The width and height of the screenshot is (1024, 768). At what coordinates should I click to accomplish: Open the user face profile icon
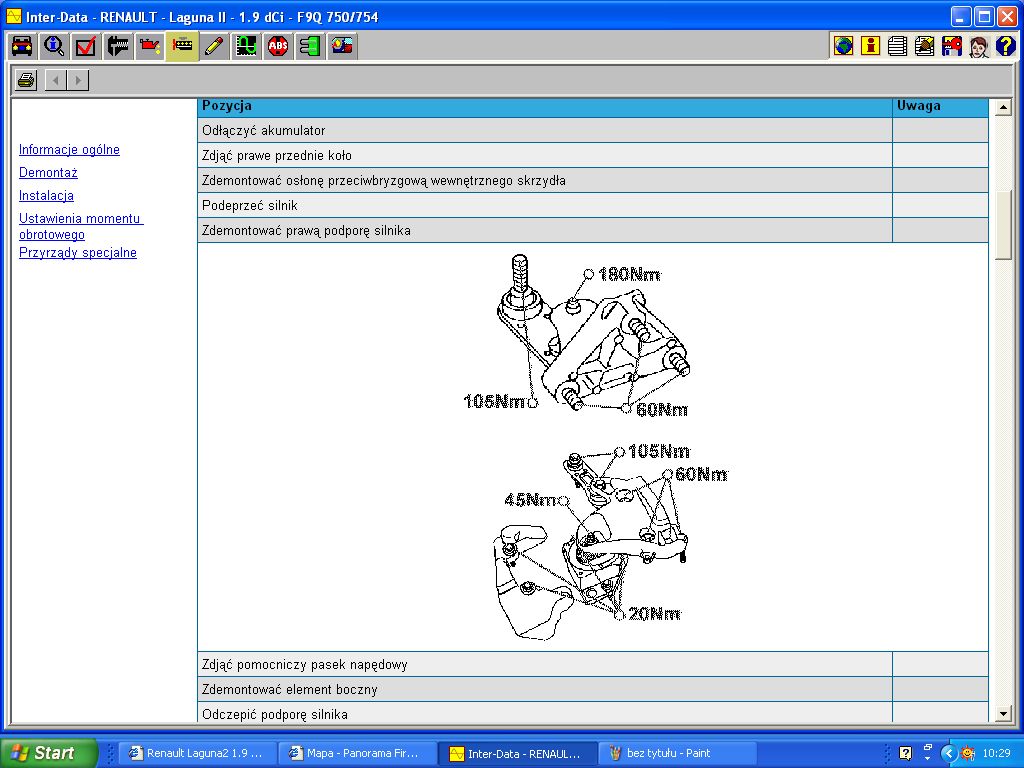pos(979,46)
